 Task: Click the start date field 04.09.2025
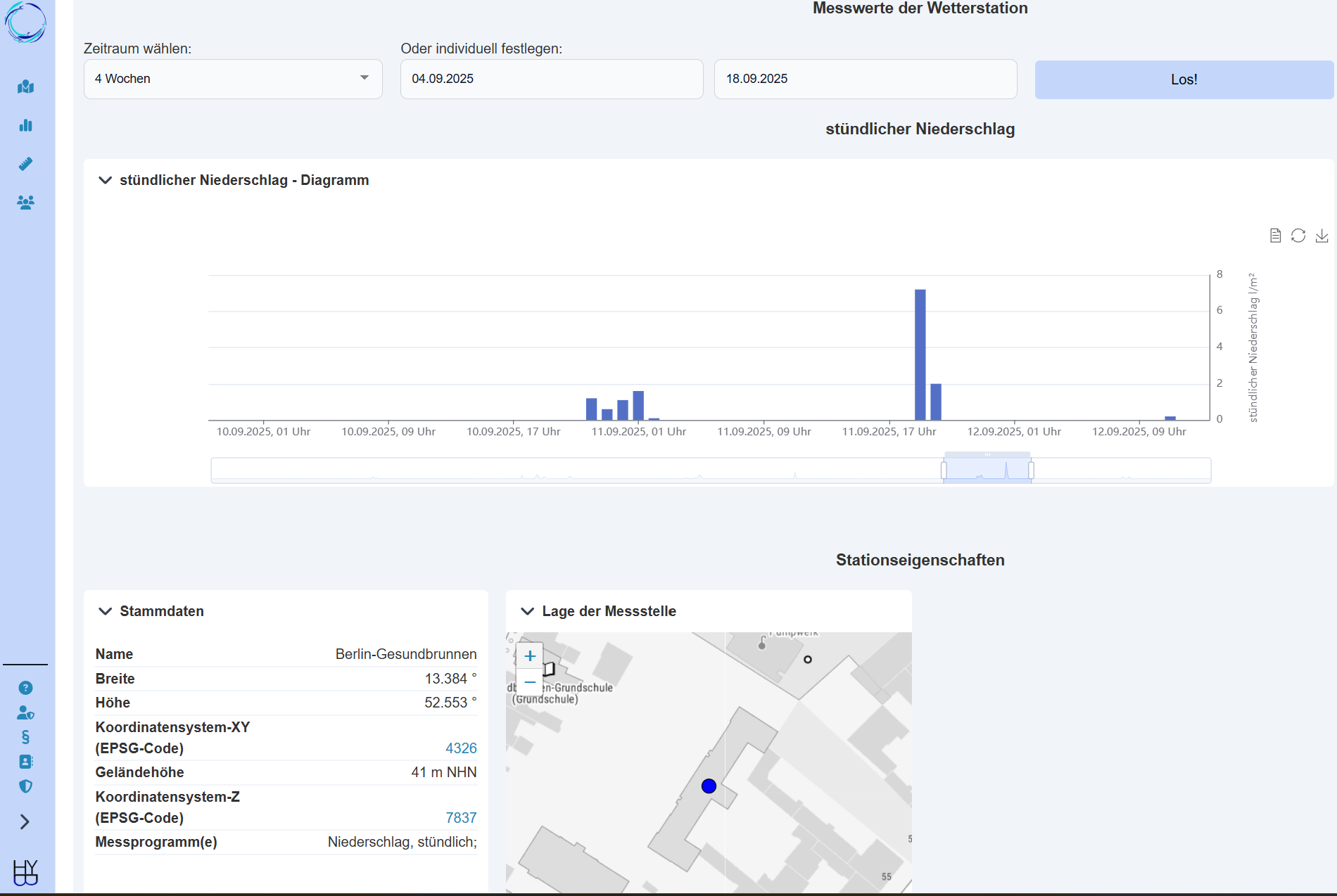point(551,79)
